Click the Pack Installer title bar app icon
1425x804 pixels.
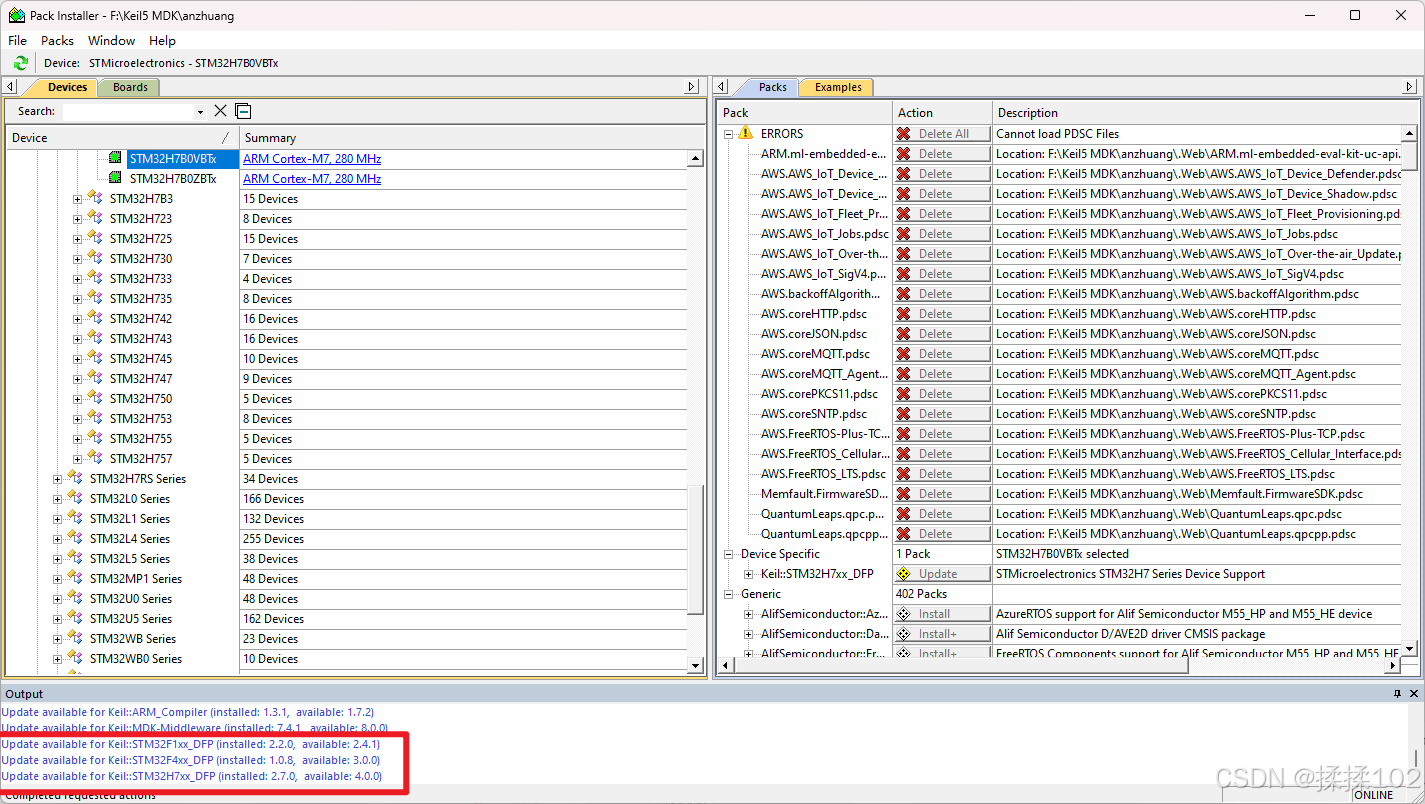(17, 15)
